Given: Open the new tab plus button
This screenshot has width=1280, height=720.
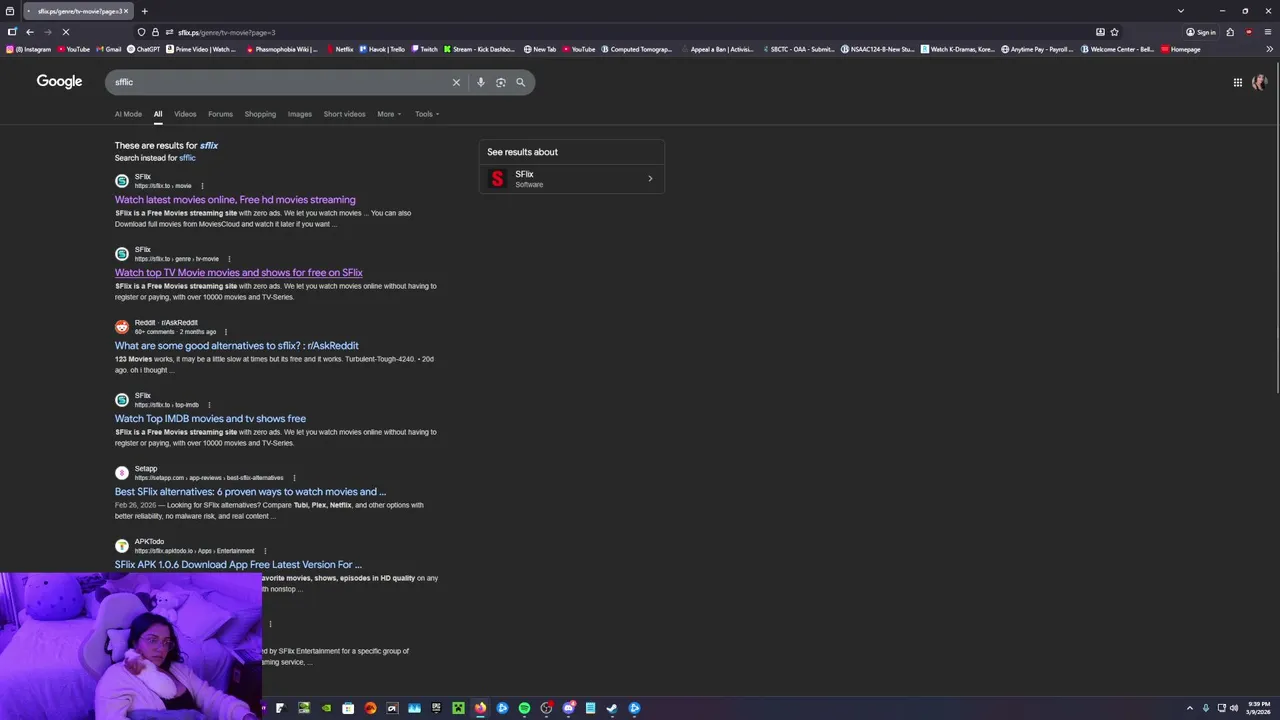Looking at the screenshot, I should click(144, 11).
